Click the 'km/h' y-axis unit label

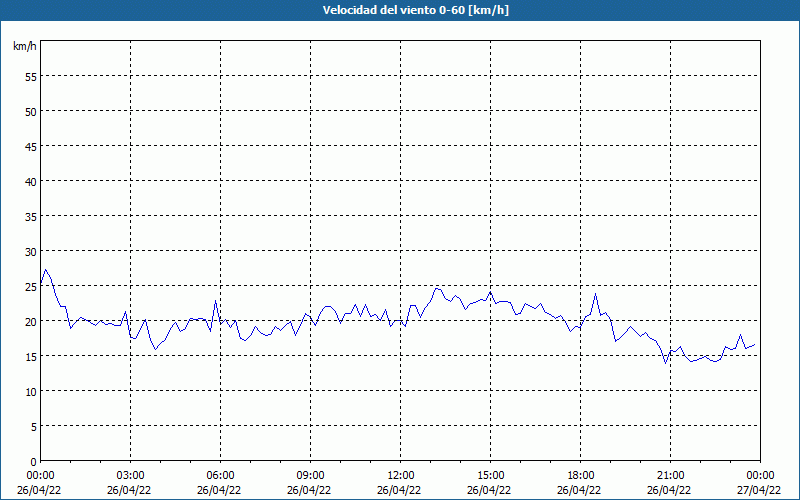[25, 46]
